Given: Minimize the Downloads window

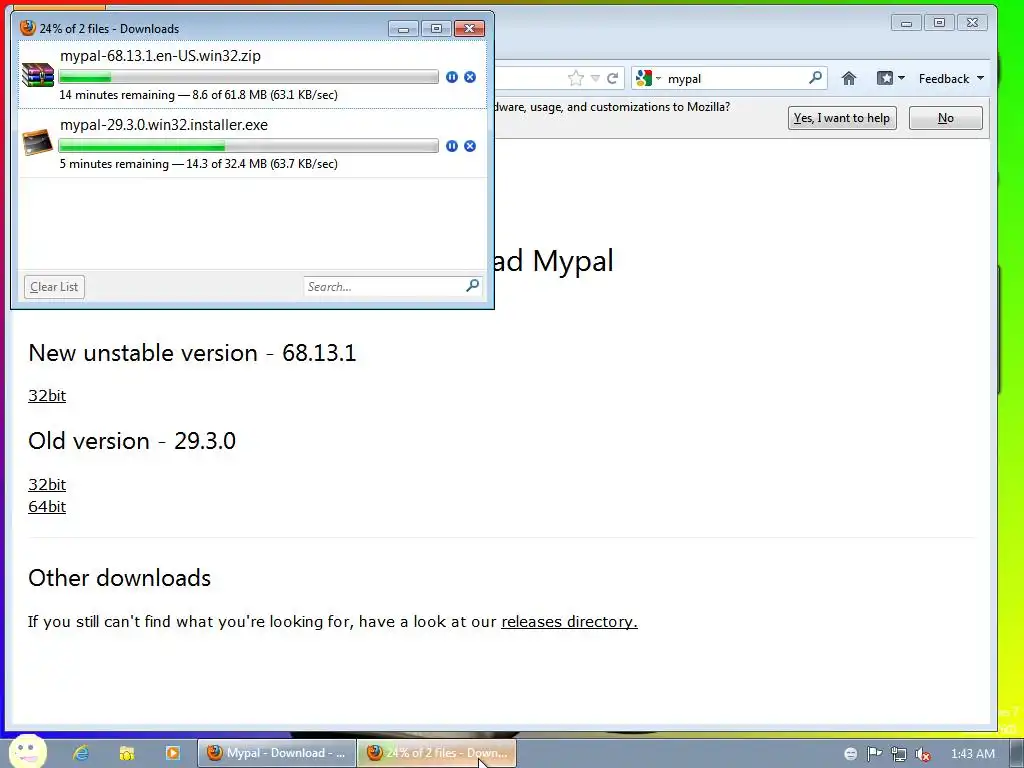Looking at the screenshot, I should coord(404,29).
